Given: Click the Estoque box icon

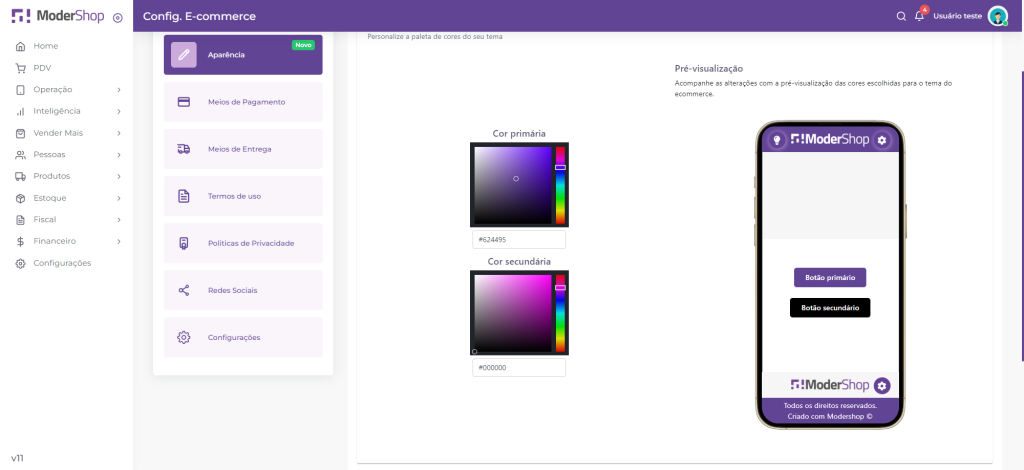Looking at the screenshot, I should (20, 198).
